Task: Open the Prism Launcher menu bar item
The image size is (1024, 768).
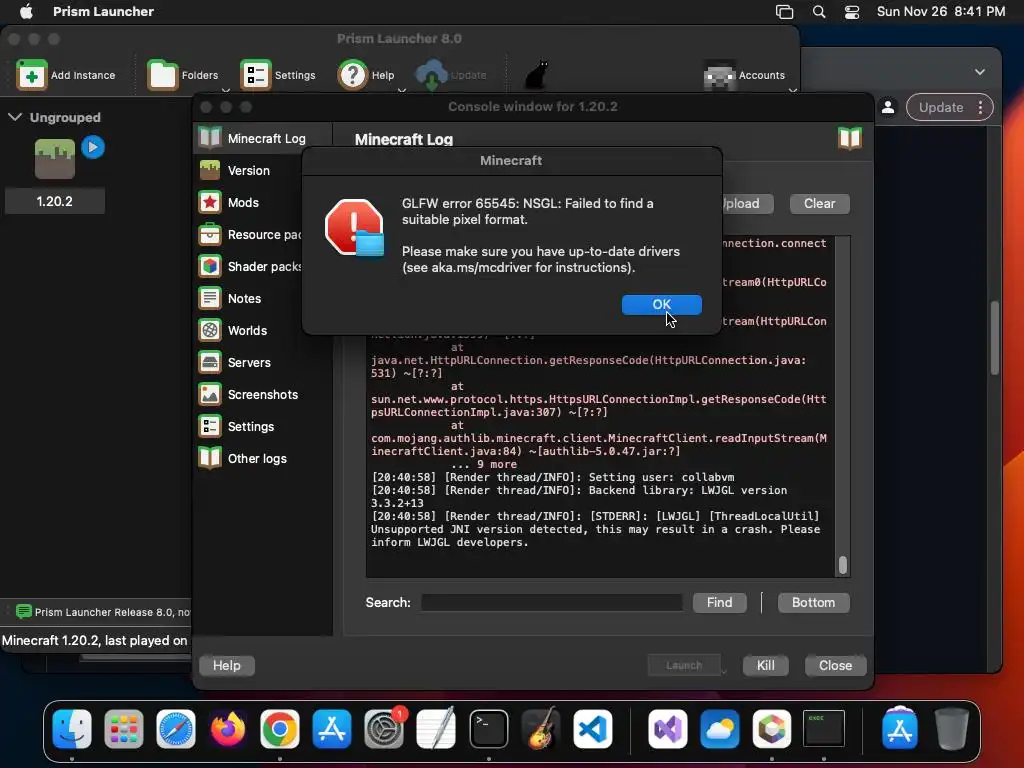Action: pos(103,11)
